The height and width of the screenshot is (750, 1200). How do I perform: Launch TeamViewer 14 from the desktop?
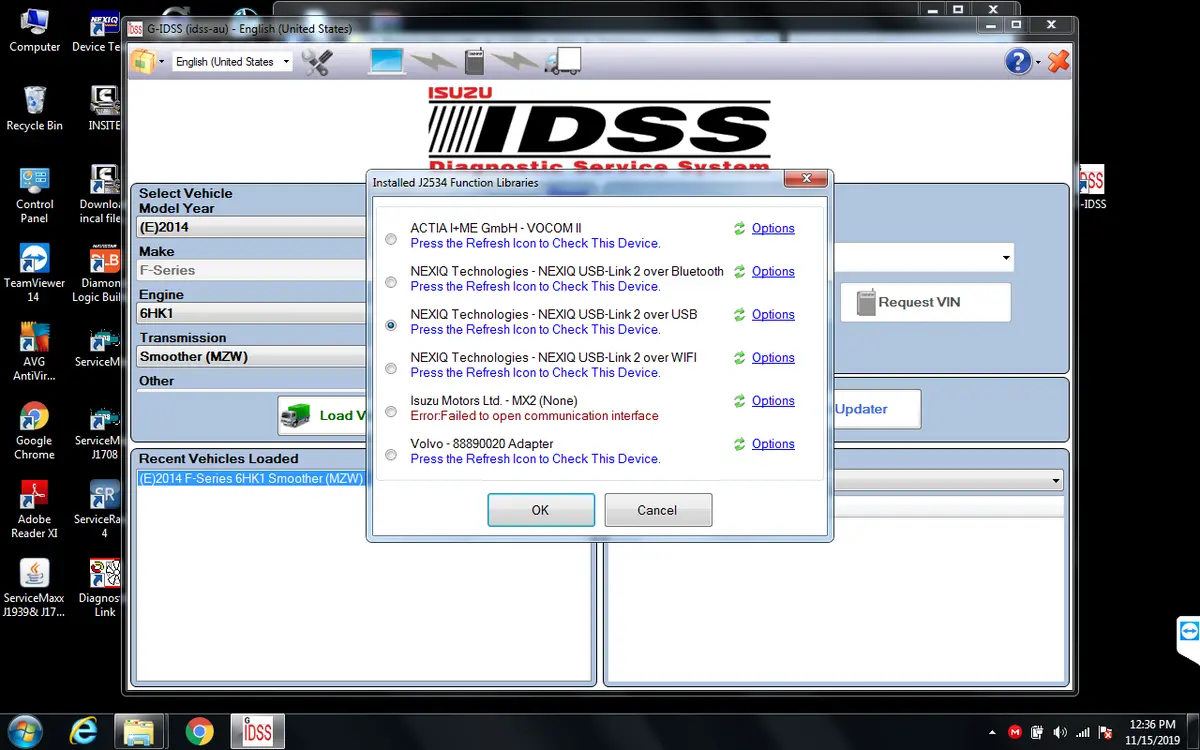(34, 273)
